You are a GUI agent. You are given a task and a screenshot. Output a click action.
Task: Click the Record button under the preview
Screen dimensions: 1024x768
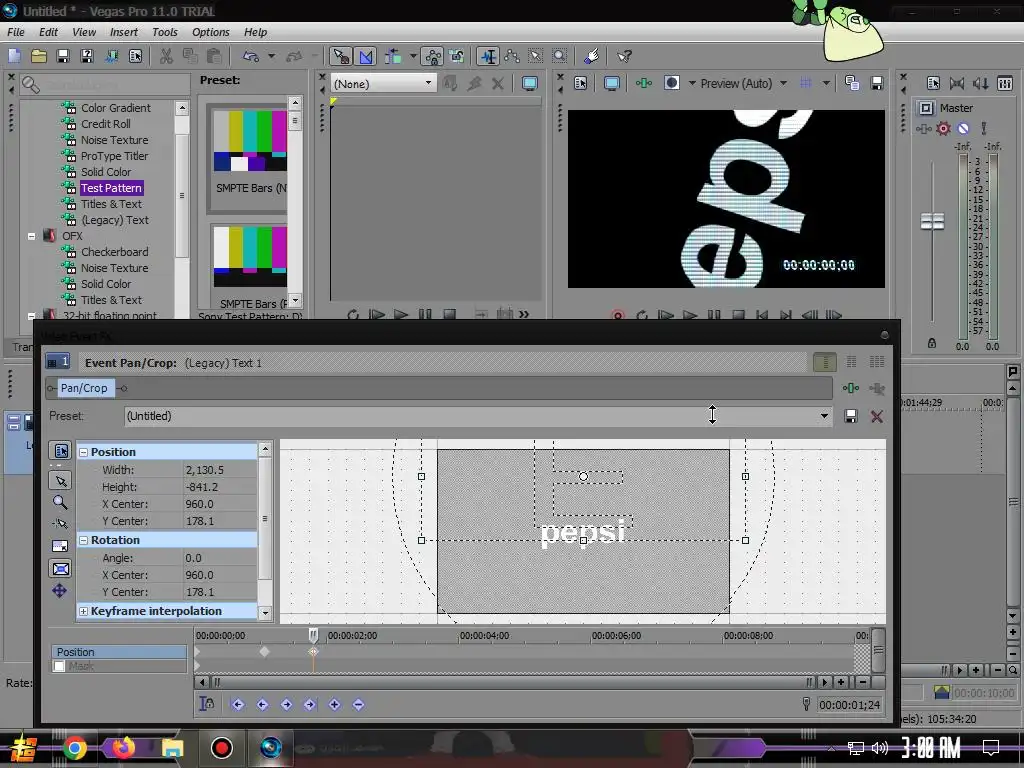(x=617, y=315)
